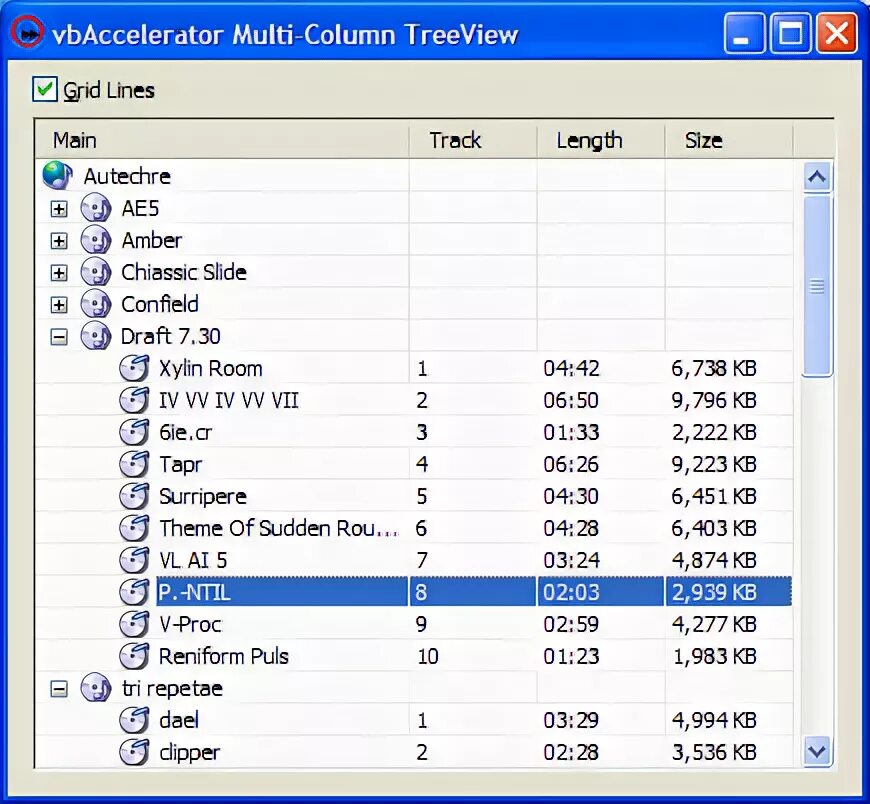This screenshot has height=804, width=870.
Task: Select the Tapr track
Action: point(180,464)
